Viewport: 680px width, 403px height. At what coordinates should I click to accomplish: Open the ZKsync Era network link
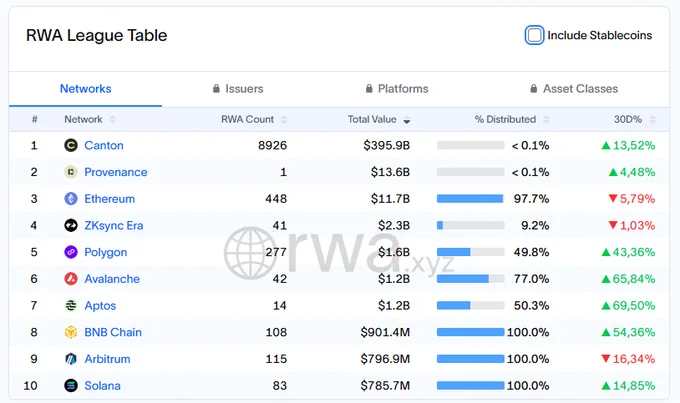(x=114, y=226)
